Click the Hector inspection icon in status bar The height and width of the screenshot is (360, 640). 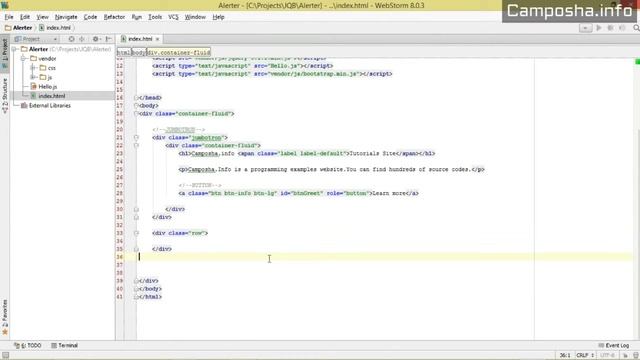[636, 356]
